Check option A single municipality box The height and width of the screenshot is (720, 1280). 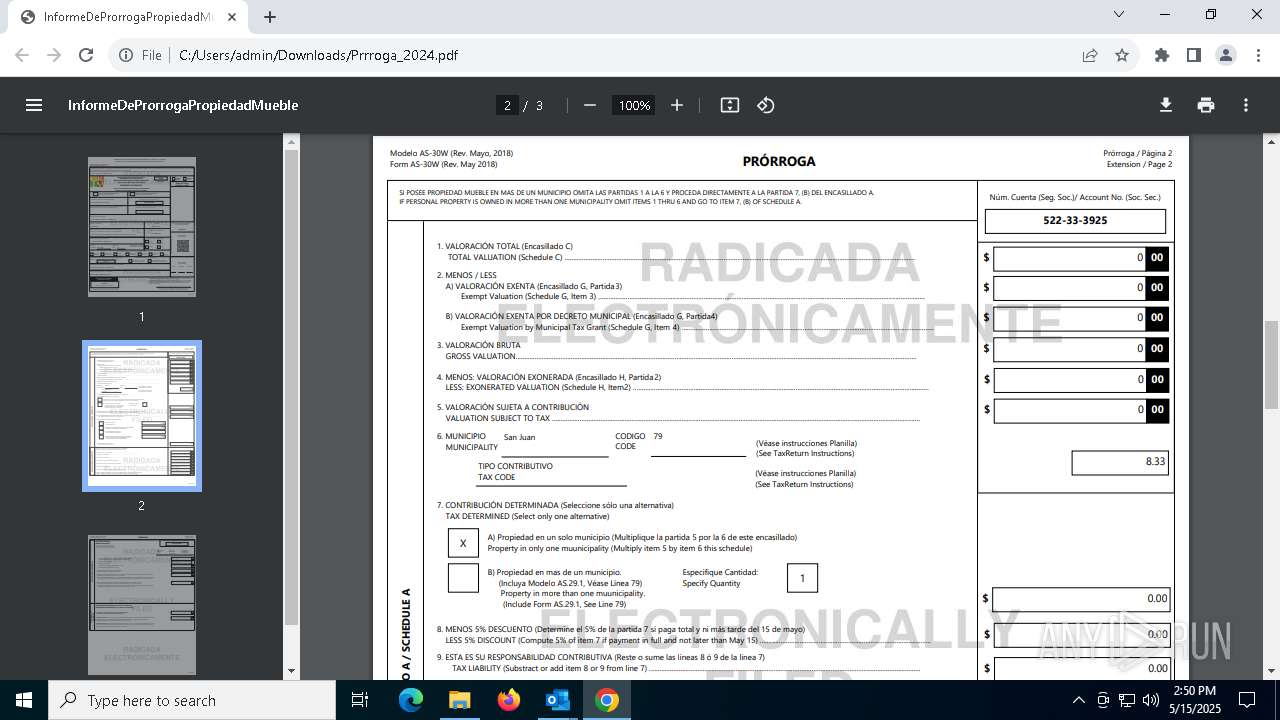pyautogui.click(x=463, y=543)
